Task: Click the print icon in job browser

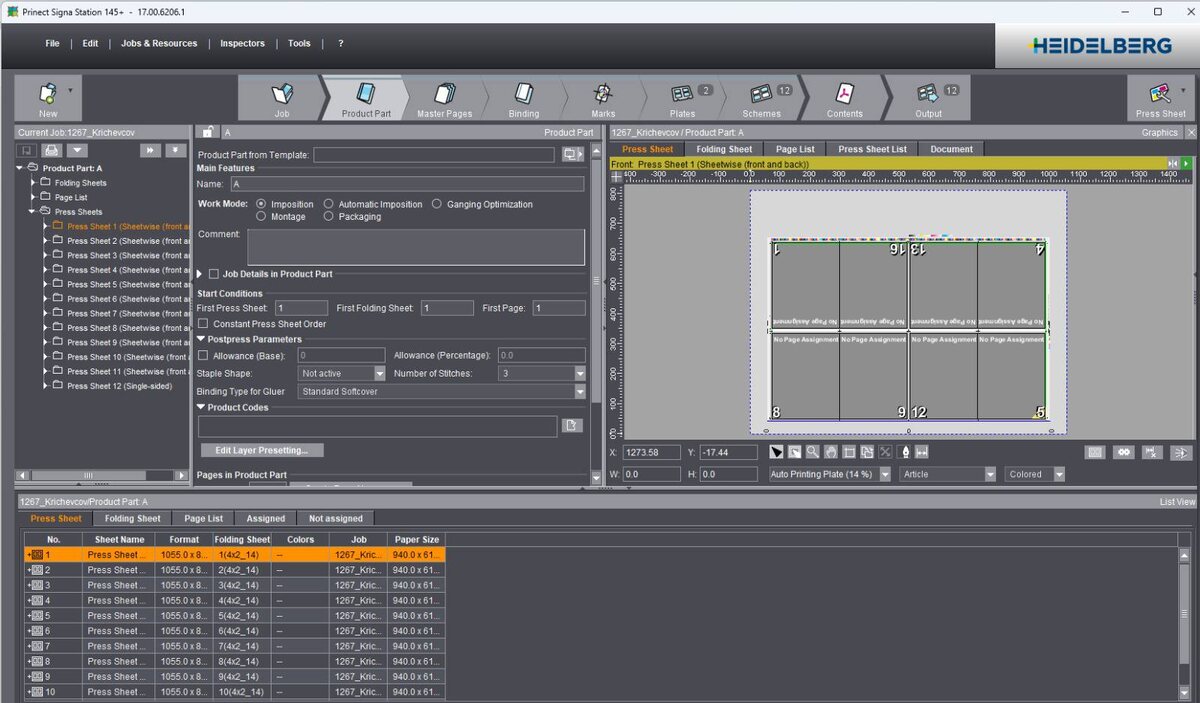Action: tap(51, 150)
